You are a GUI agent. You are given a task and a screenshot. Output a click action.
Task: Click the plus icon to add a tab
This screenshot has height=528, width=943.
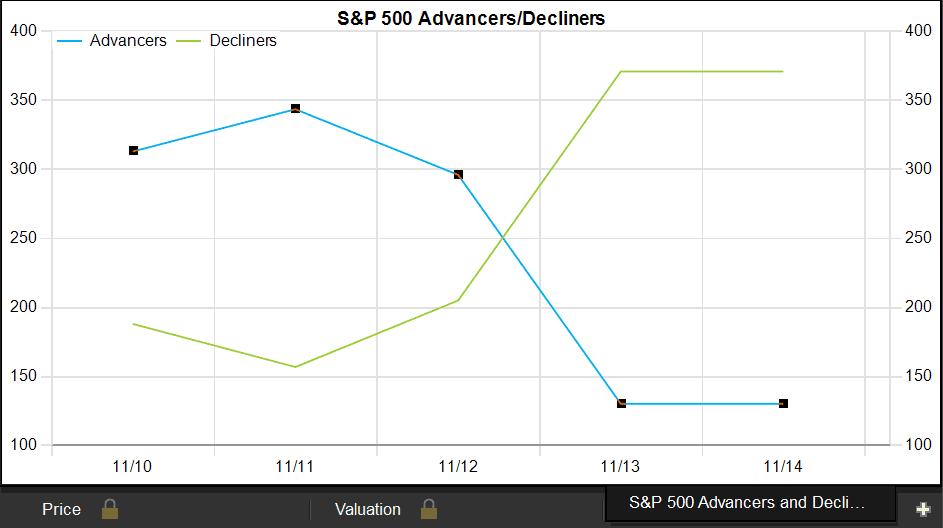click(922, 509)
